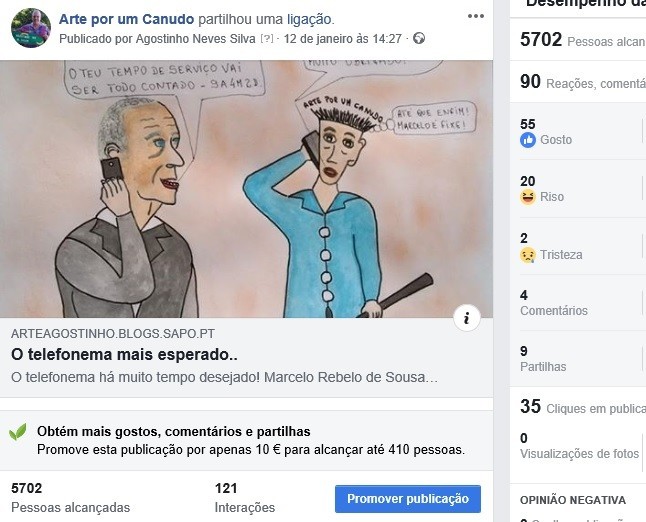Screen dimensions: 646x522
Task: Open the 'ligação' link in post header
Action: tap(309, 19)
